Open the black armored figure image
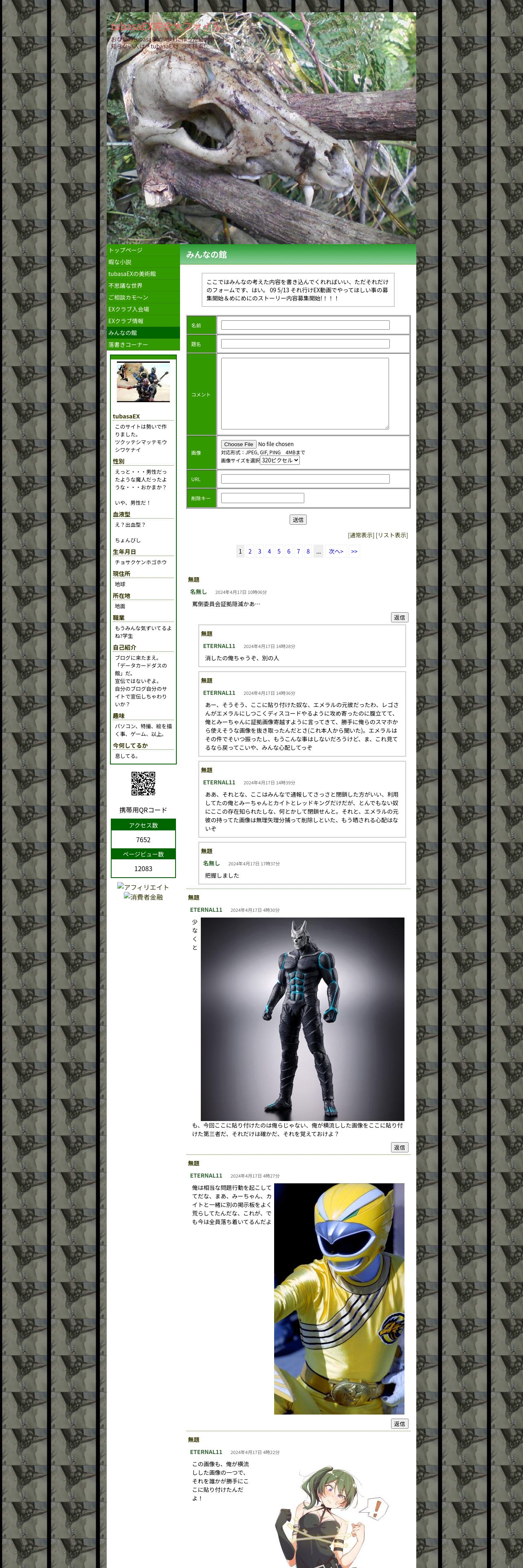Viewport: 523px width, 1568px height. coord(303,1019)
